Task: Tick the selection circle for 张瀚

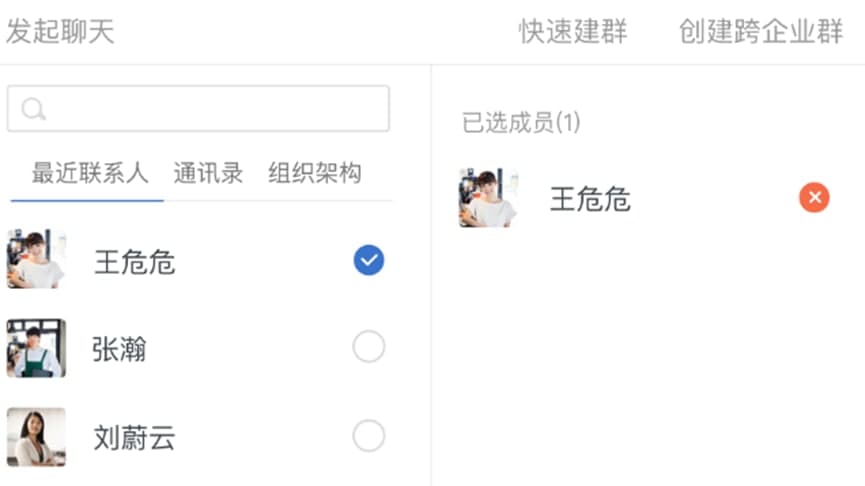Action: 369,347
